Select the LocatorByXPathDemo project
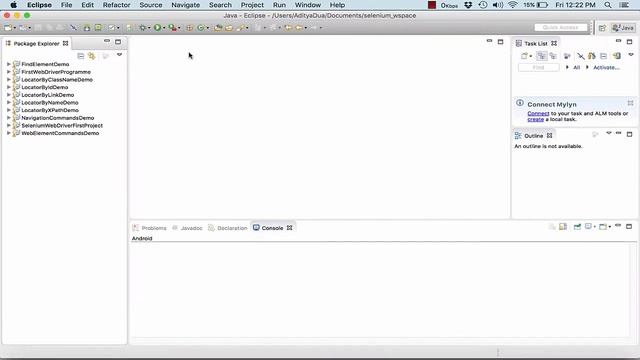This screenshot has height=360, width=640. (x=50, y=110)
